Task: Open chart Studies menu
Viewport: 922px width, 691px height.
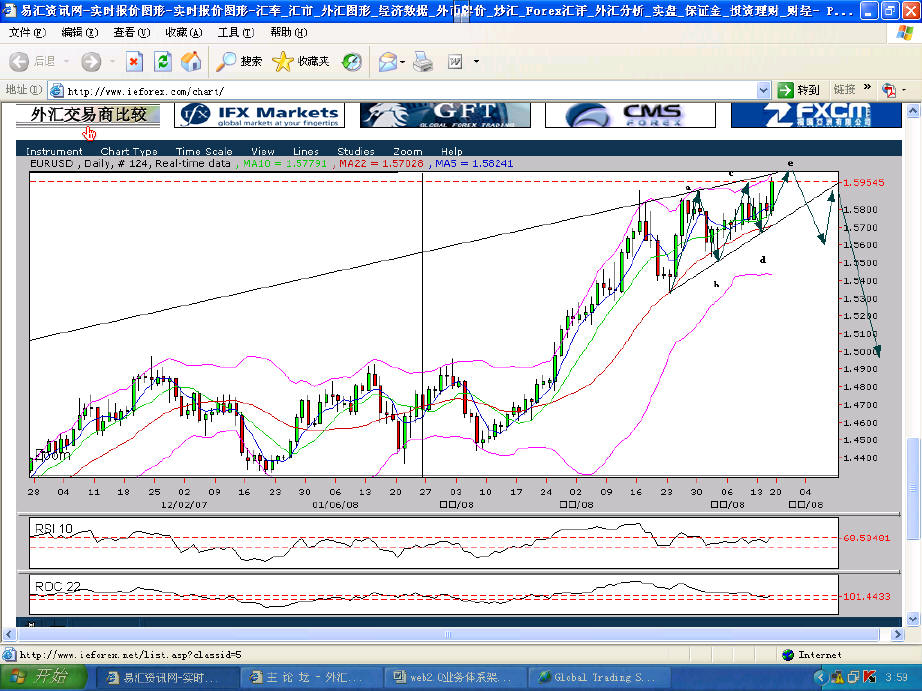Action: [356, 151]
